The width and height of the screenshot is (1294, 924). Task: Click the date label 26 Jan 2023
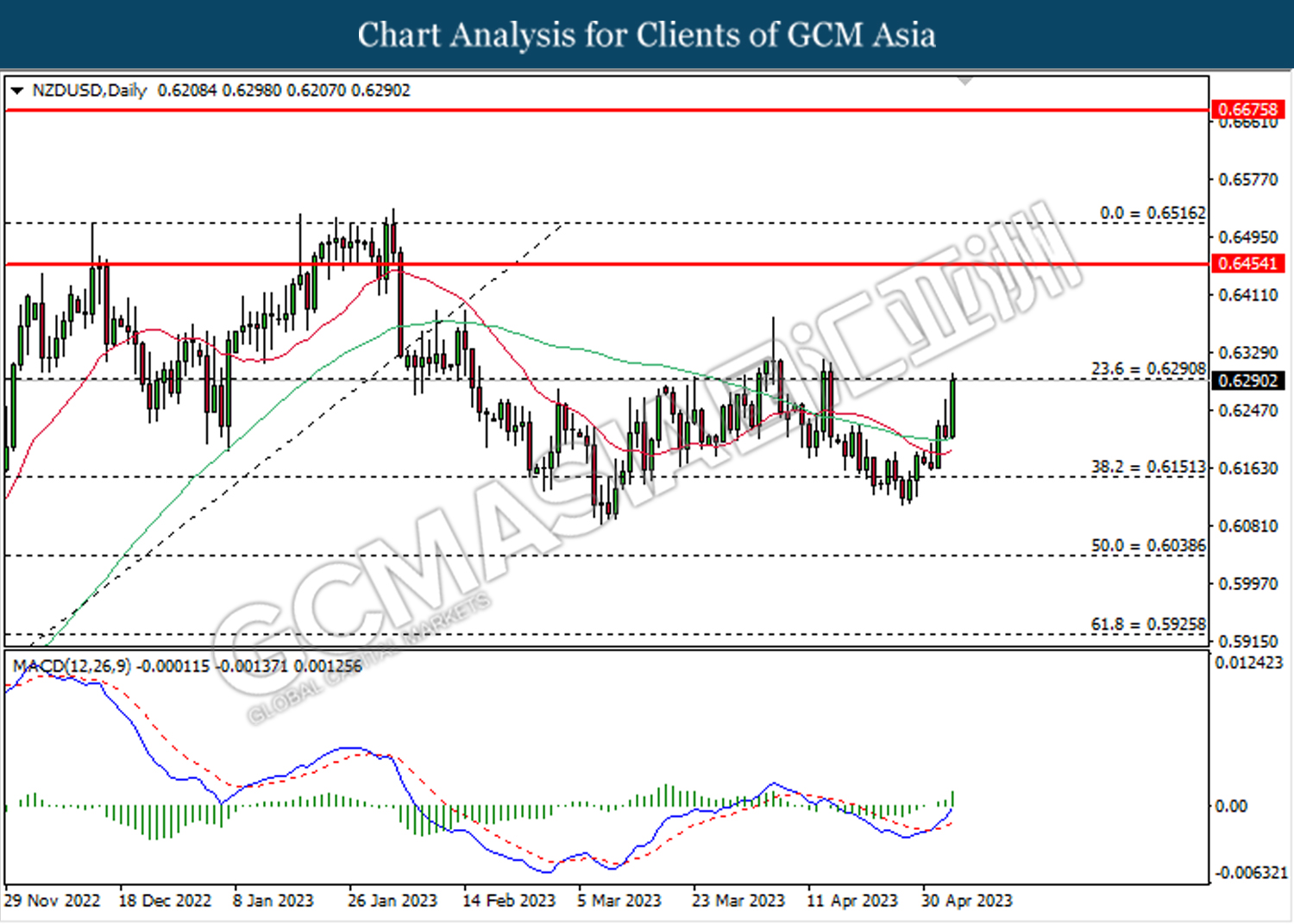(393, 901)
